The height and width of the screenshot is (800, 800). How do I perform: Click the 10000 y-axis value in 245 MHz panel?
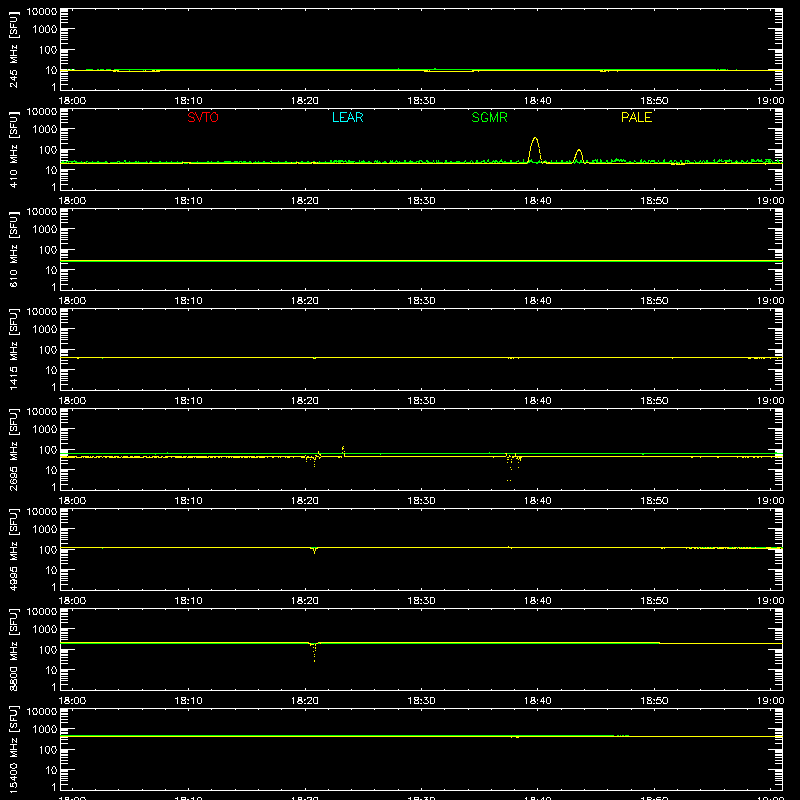point(41,12)
